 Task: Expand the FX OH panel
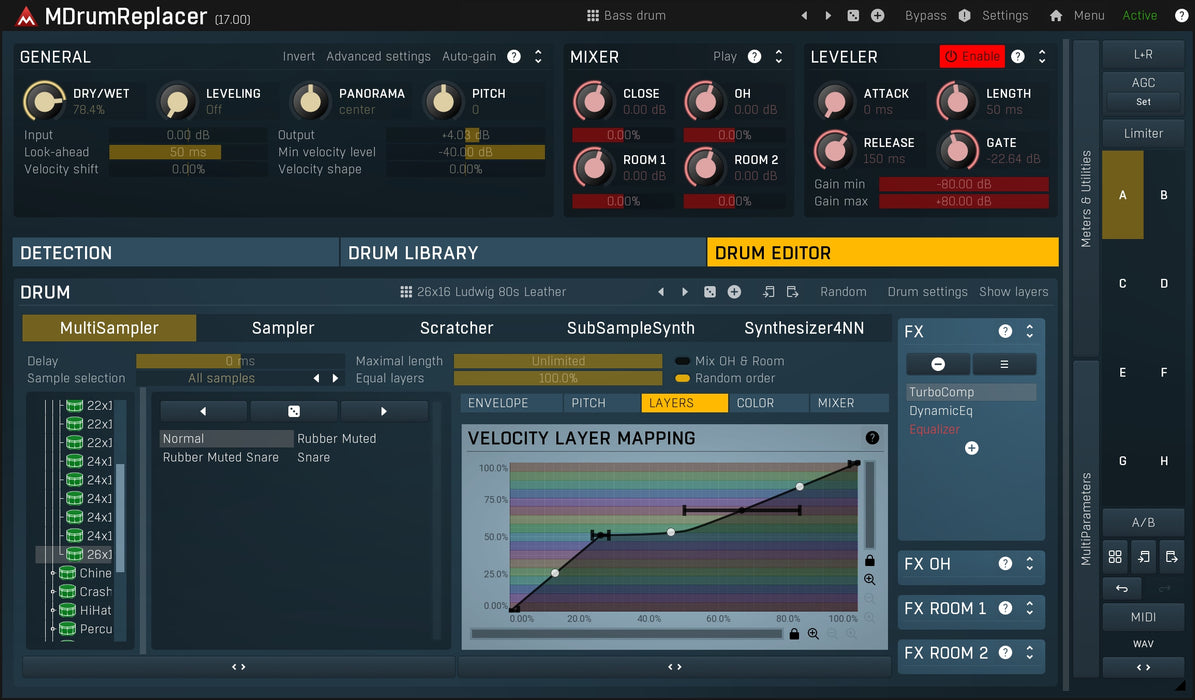click(1029, 564)
